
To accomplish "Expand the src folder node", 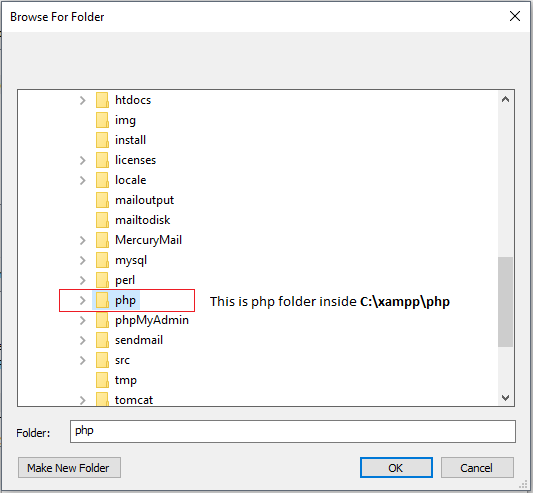I will (x=83, y=360).
